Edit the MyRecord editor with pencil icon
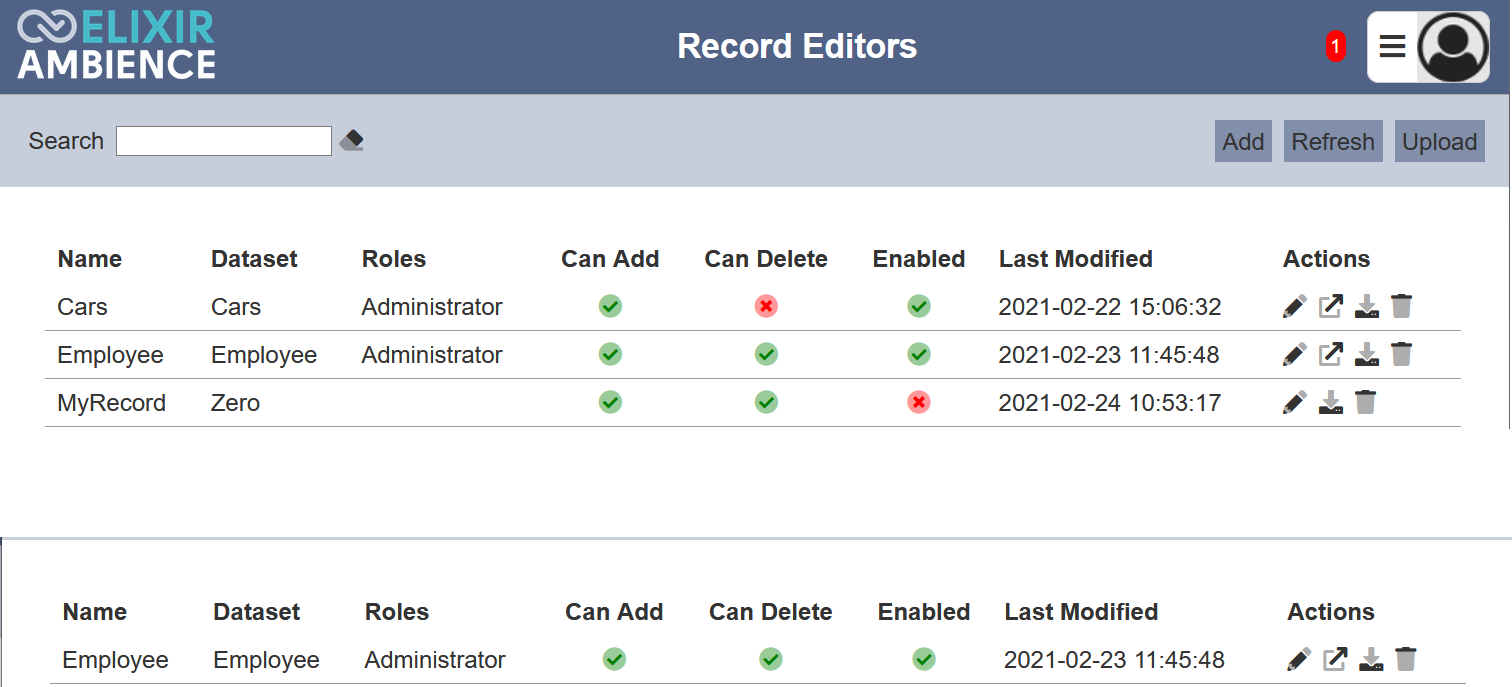The image size is (1512, 687). 1294,402
